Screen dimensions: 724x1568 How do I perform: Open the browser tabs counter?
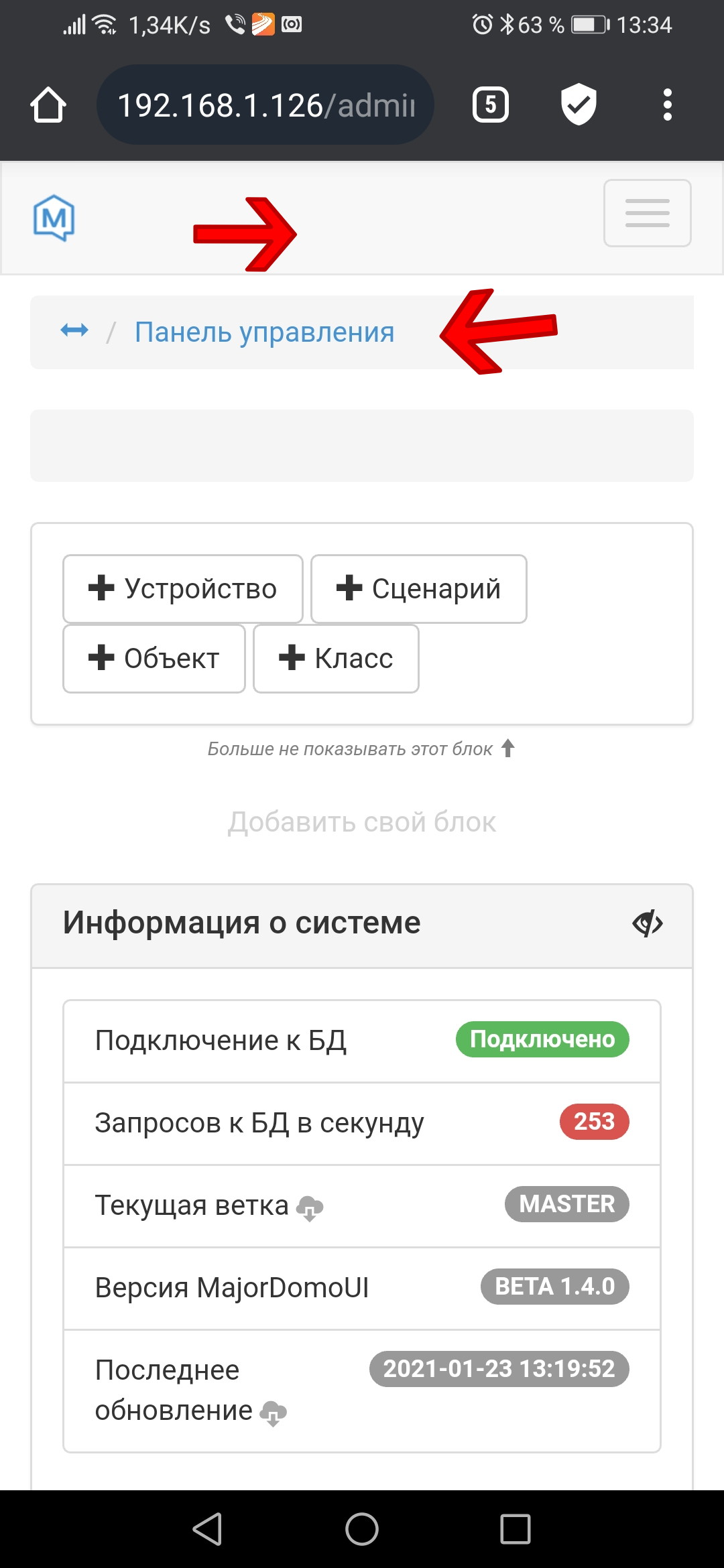[491, 105]
